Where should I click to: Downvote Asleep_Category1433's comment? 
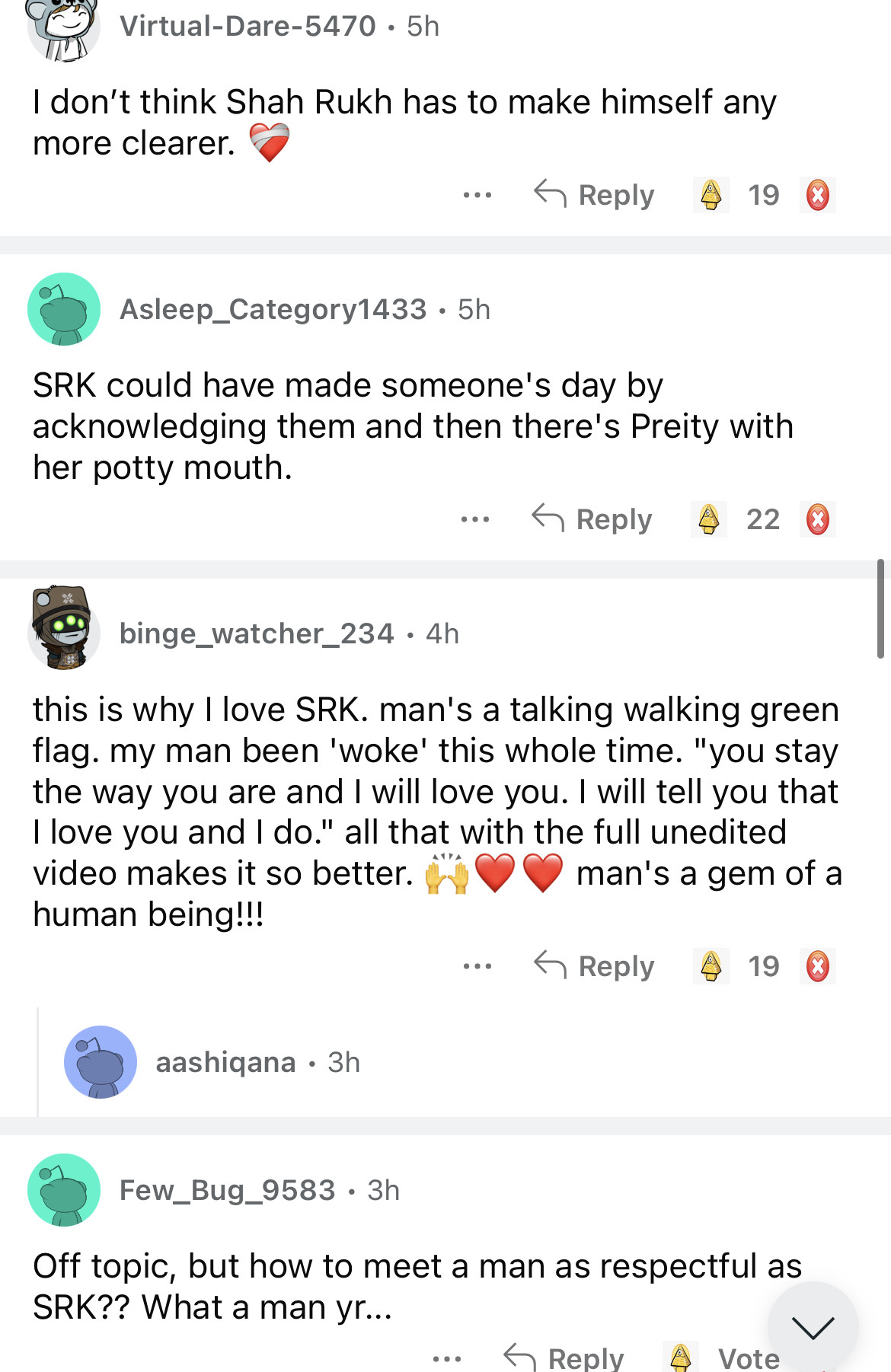(x=818, y=519)
